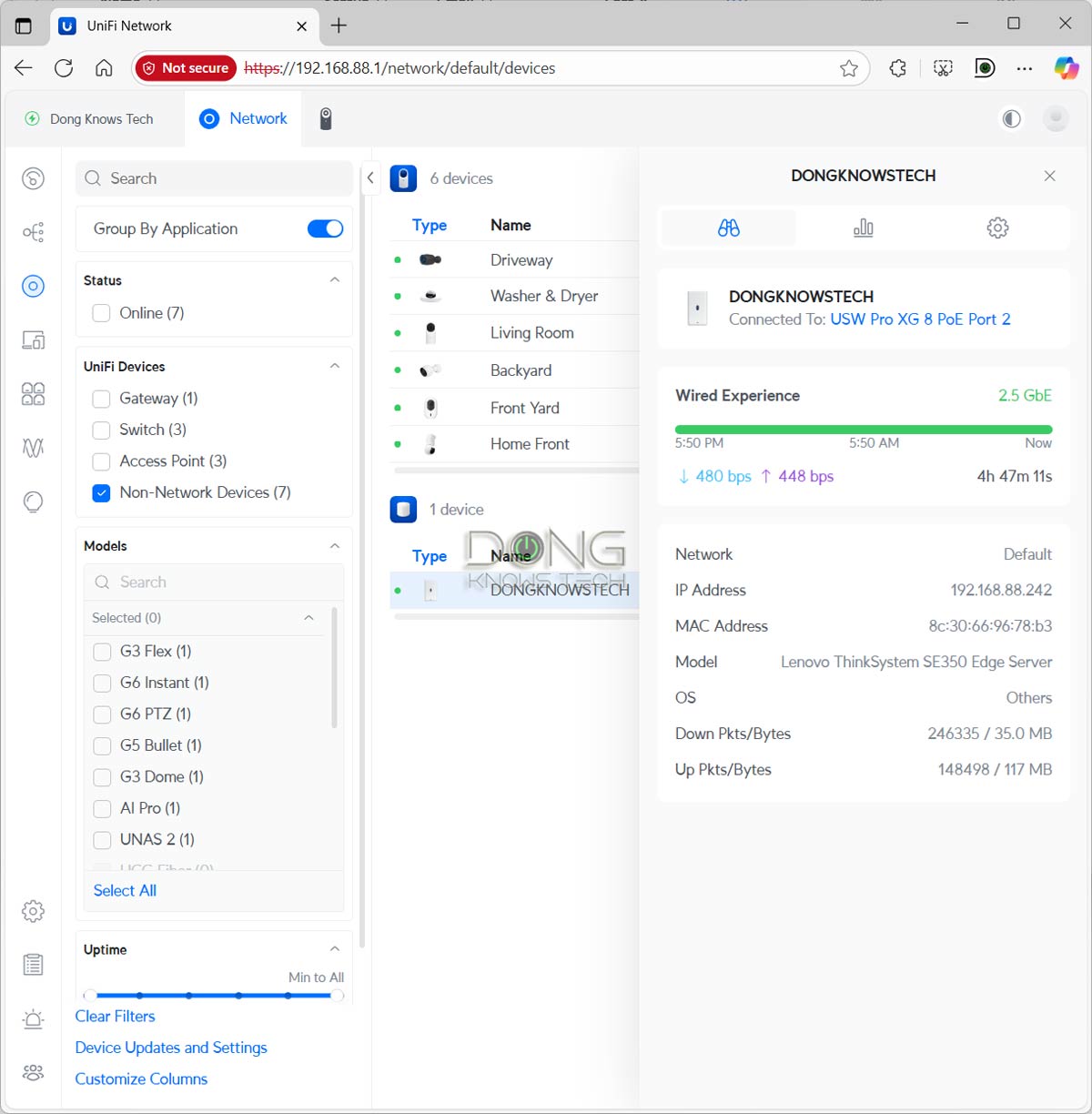Screen dimensions: 1092x1114
Task: Collapse the Models filter section
Action: click(335, 546)
